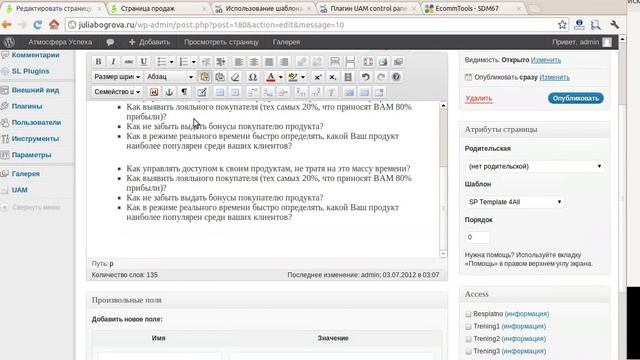The image size is (640, 360).
Task: Apply strikethrough (abc) formatting
Action: (128, 62)
